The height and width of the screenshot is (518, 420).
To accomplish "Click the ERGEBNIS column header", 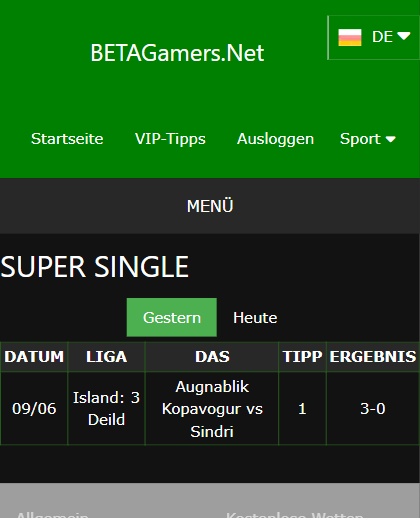I will click(x=373, y=357).
